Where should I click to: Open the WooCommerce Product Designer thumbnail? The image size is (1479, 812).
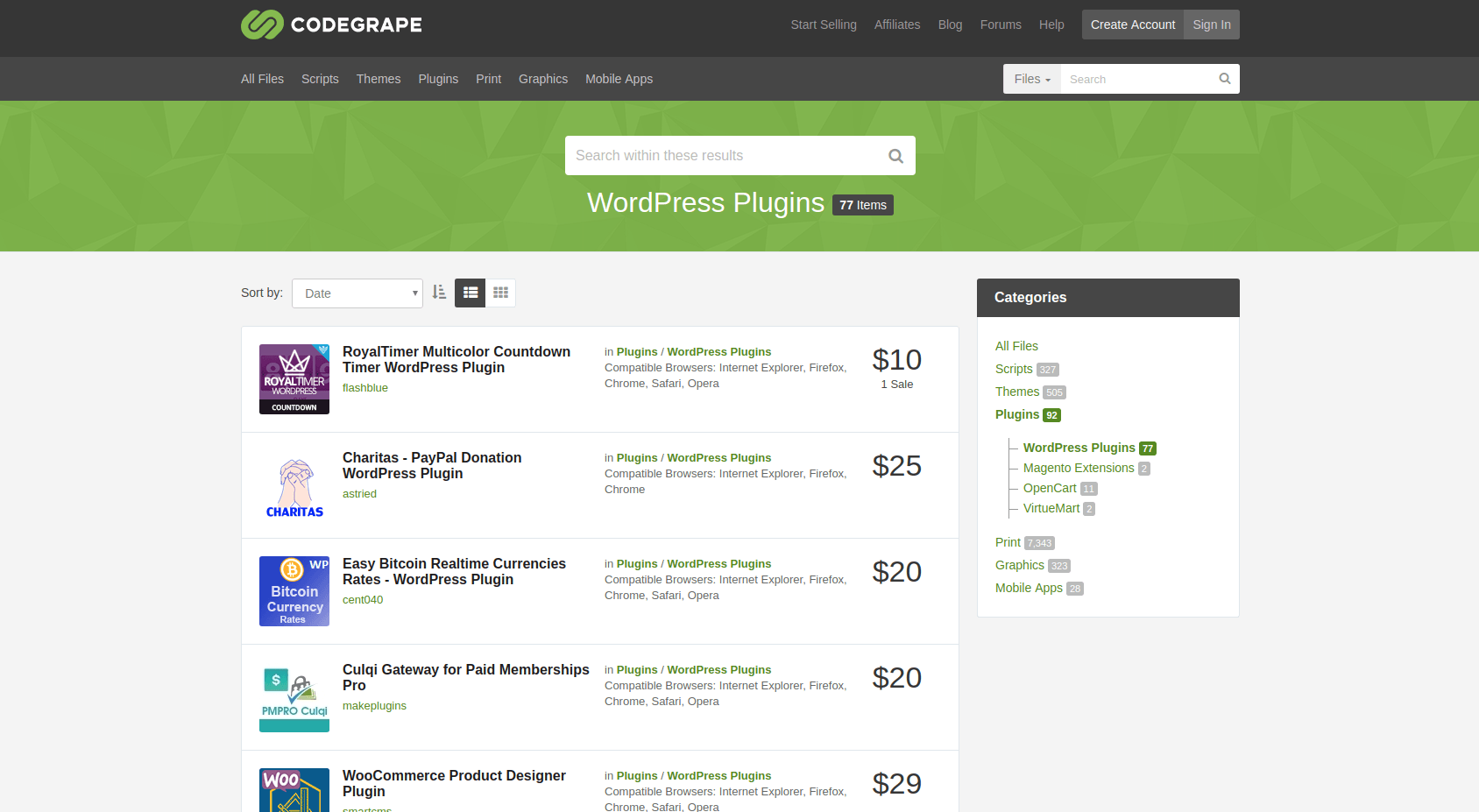(x=294, y=790)
